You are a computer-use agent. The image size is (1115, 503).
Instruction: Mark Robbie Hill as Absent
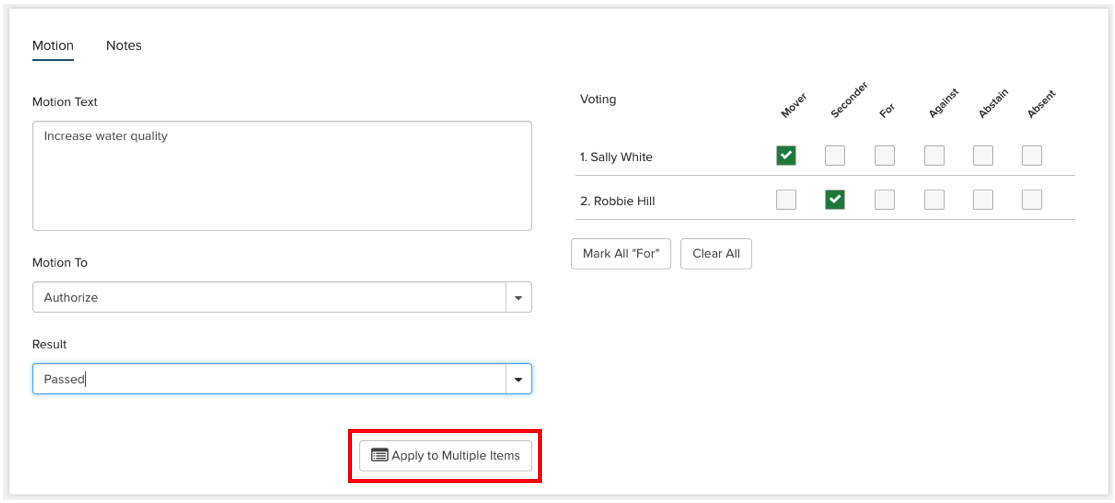pyautogui.click(x=1032, y=200)
